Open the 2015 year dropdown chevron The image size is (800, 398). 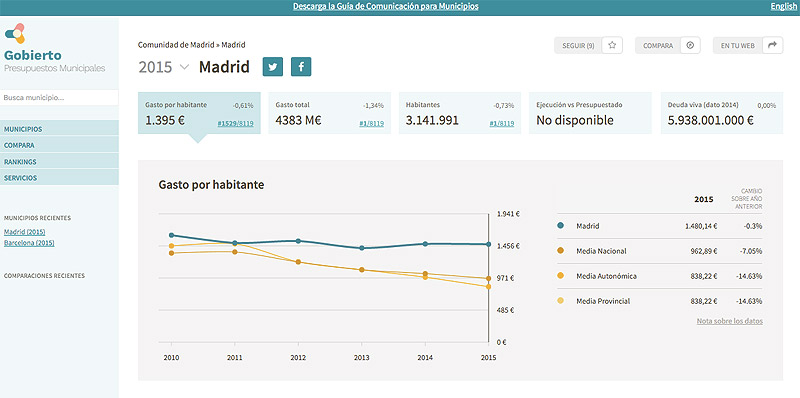click(x=185, y=67)
